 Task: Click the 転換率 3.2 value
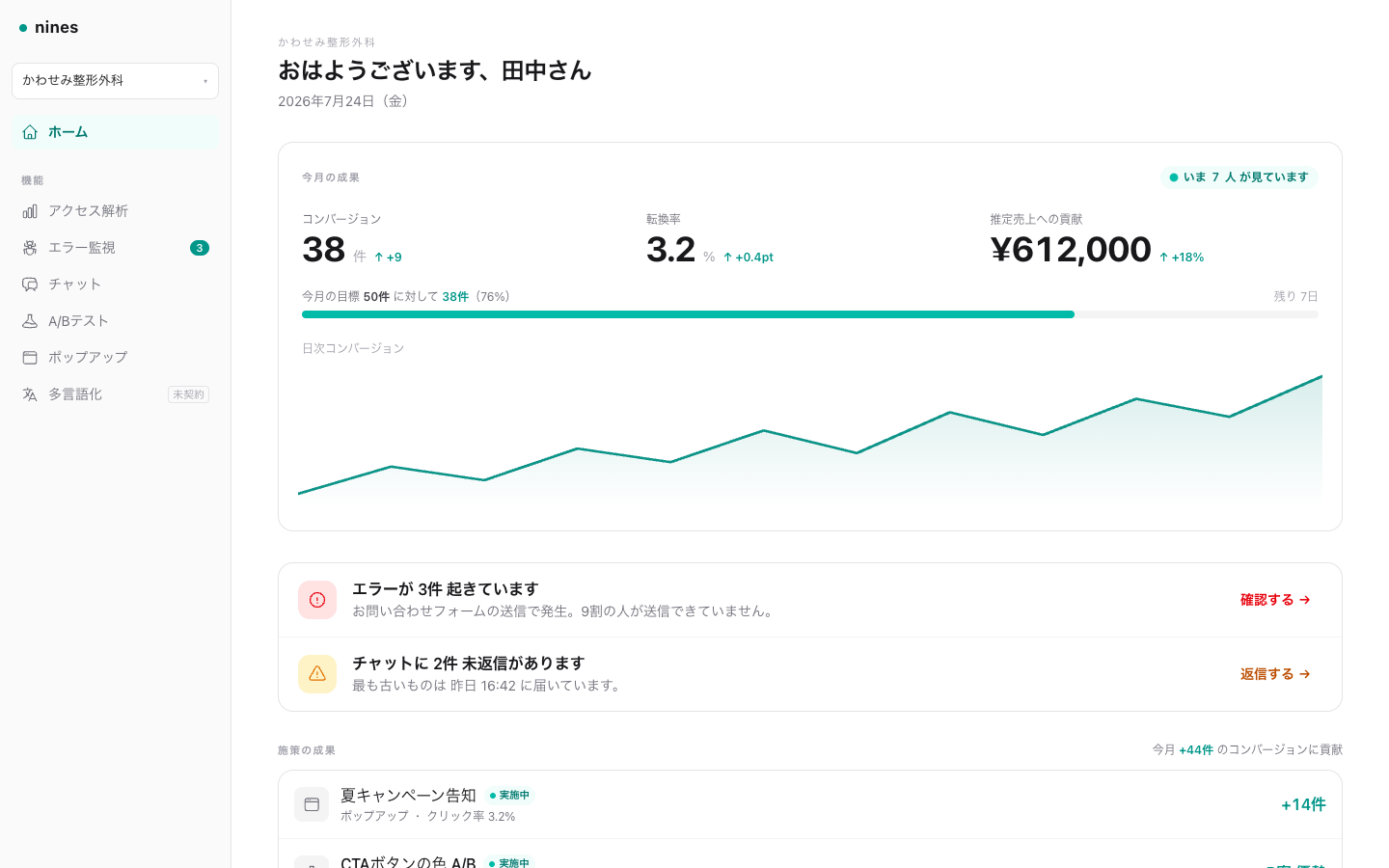point(670,250)
